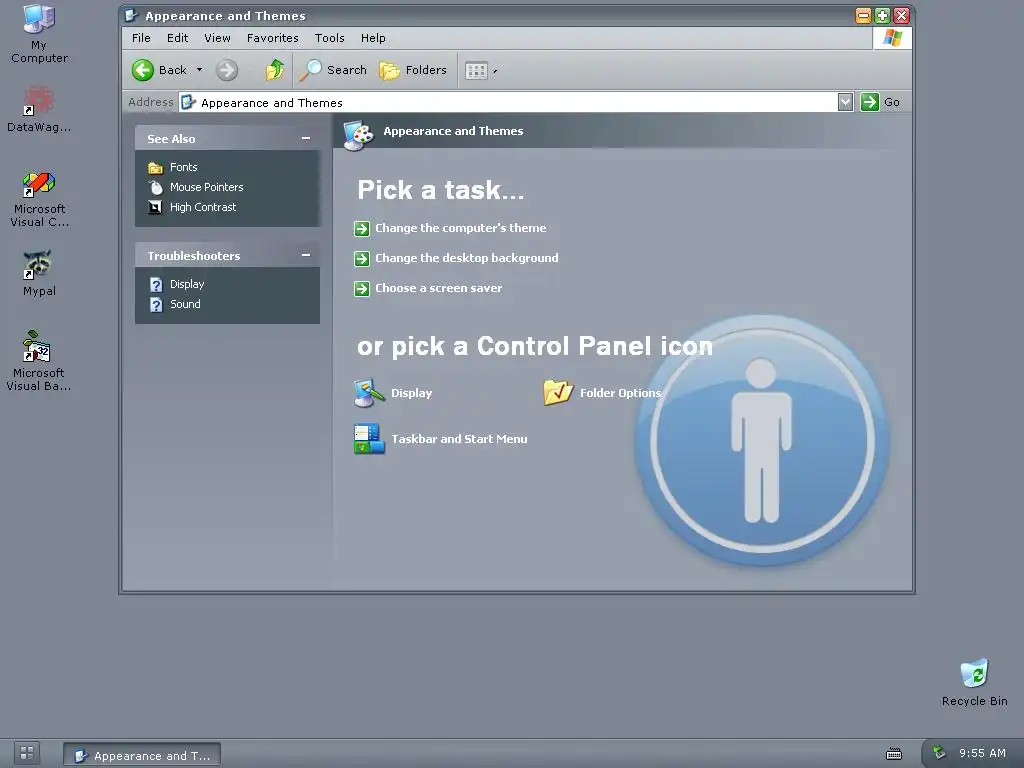The width and height of the screenshot is (1024, 768).
Task: Open the Display control panel icon
Action: 369,393
